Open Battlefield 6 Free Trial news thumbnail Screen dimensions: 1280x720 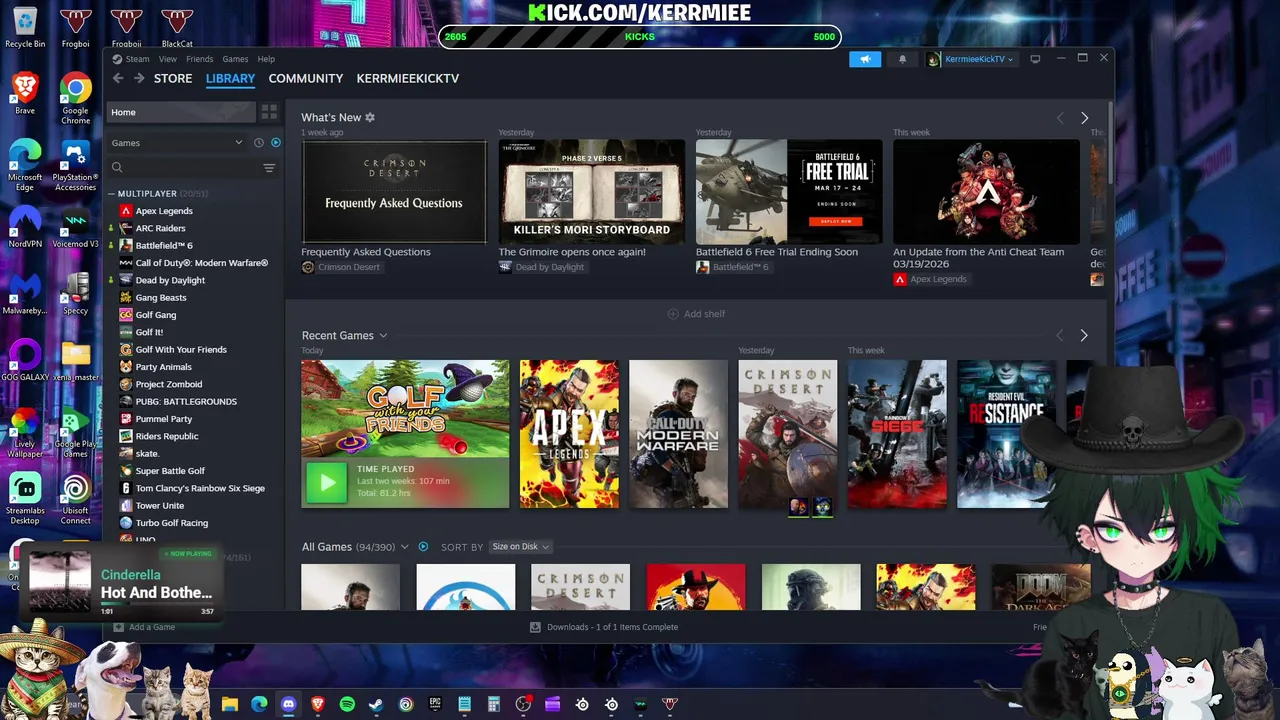(x=789, y=192)
